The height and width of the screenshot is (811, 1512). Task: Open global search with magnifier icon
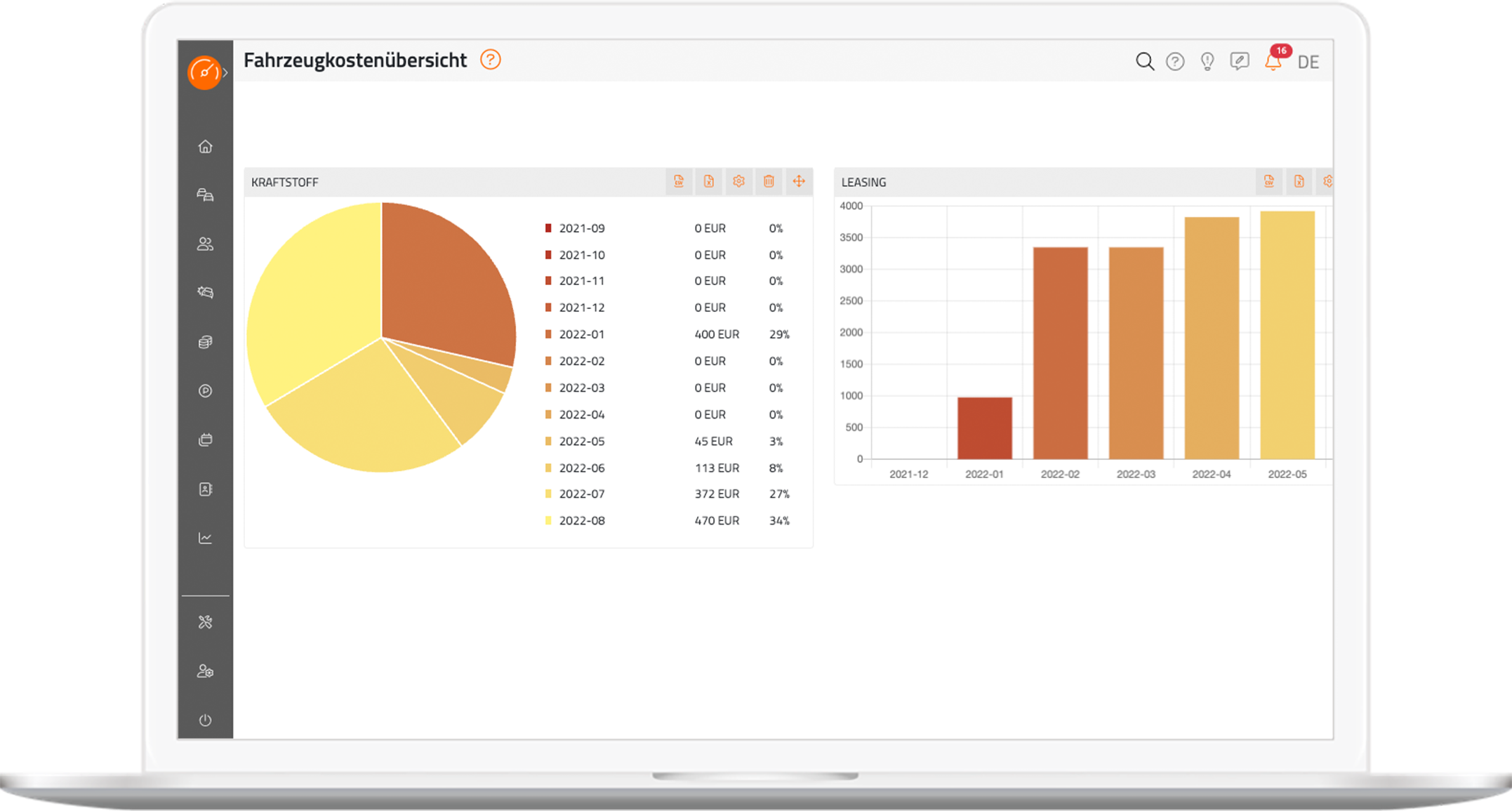point(1144,62)
